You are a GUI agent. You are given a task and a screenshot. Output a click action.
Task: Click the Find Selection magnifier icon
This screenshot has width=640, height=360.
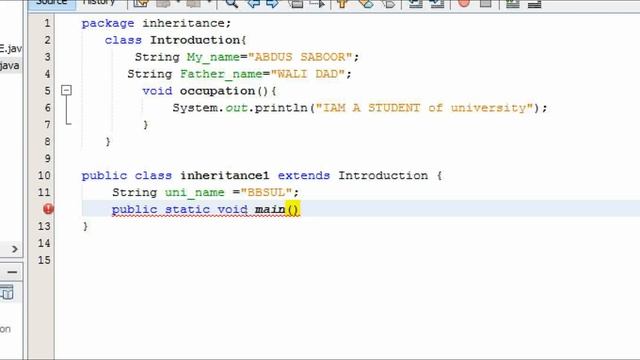pos(231,3)
